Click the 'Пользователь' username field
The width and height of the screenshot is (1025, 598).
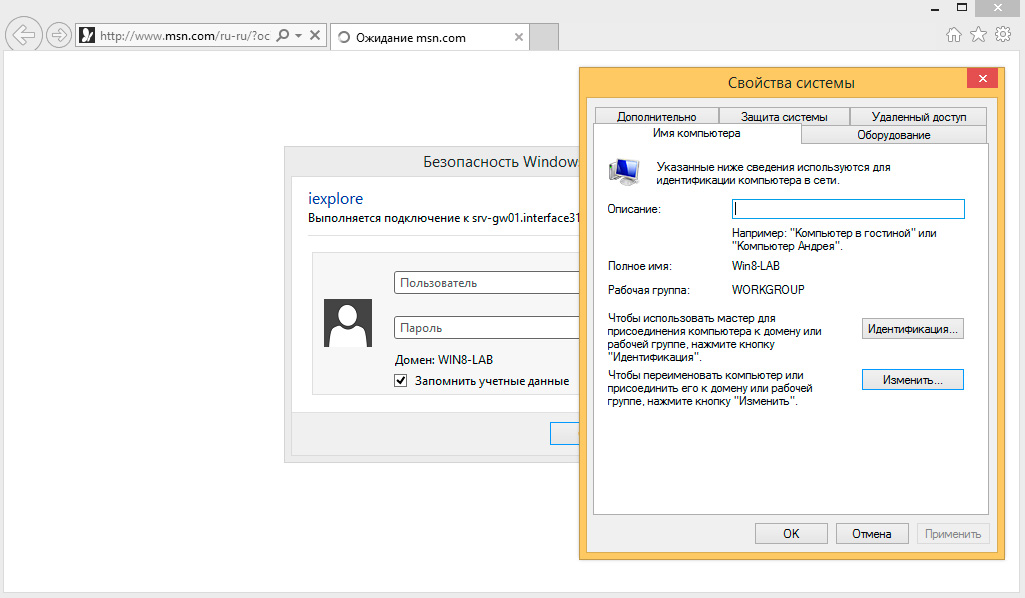point(486,283)
